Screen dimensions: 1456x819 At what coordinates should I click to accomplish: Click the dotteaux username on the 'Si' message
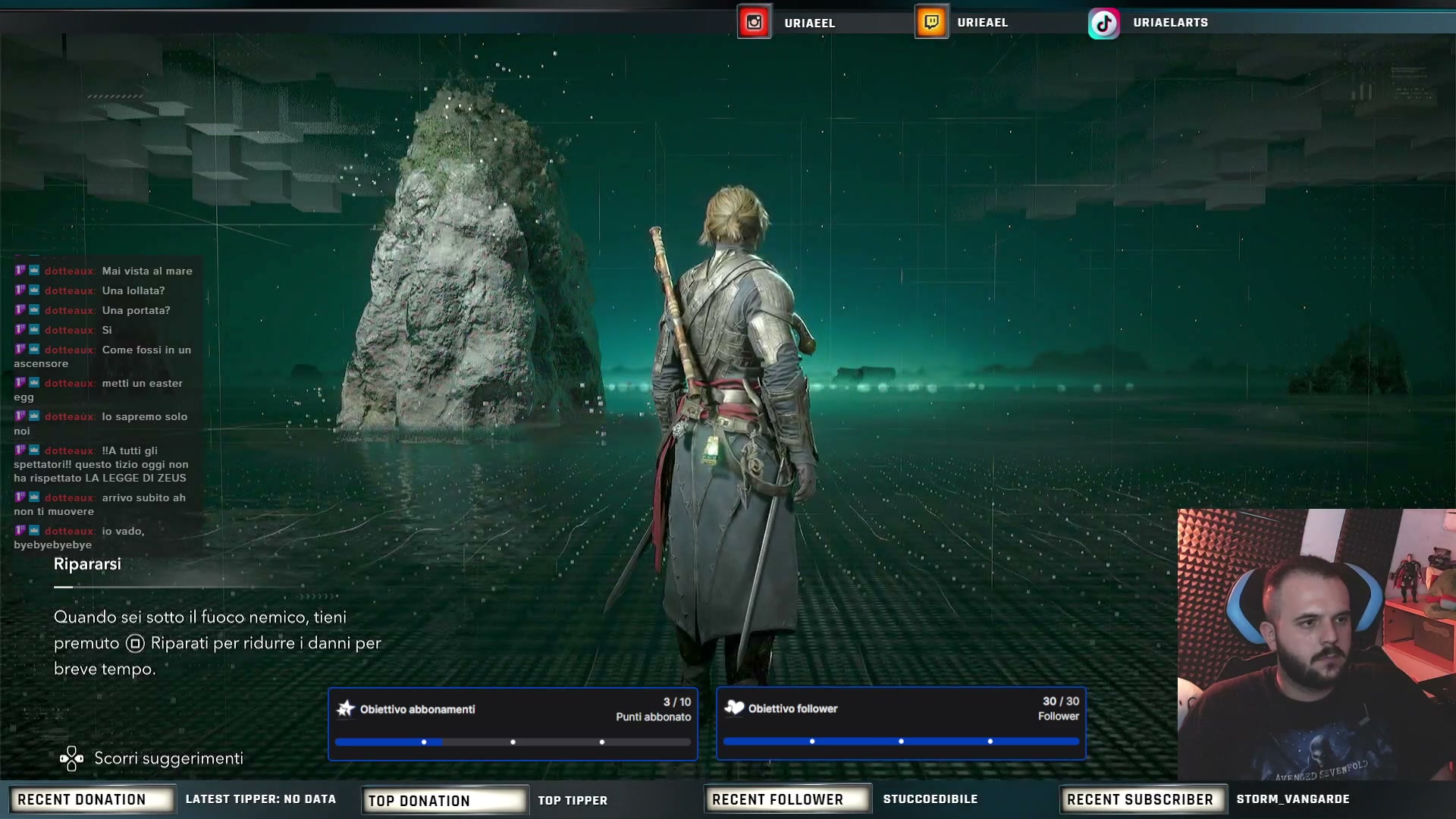[x=70, y=330]
